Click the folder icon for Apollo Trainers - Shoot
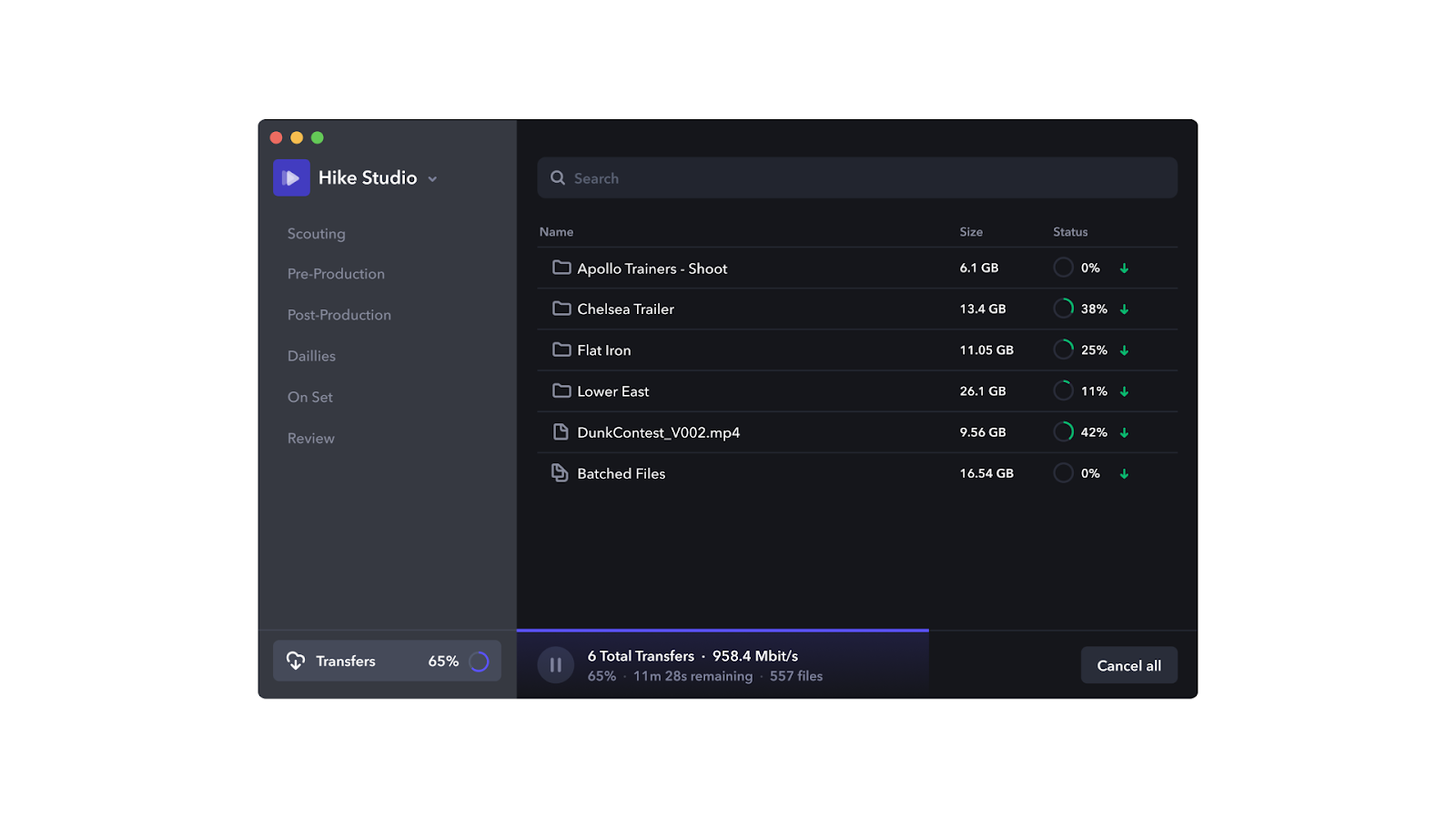 click(x=561, y=268)
